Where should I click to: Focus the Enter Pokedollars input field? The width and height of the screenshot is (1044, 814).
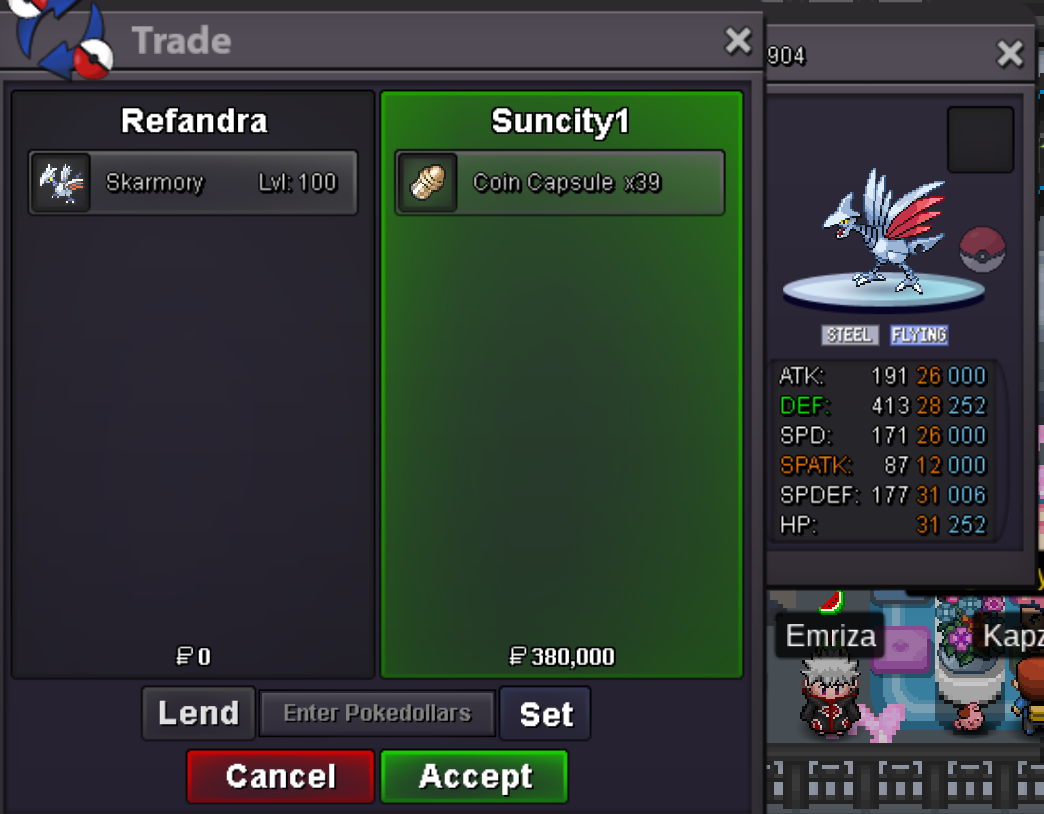click(x=377, y=713)
